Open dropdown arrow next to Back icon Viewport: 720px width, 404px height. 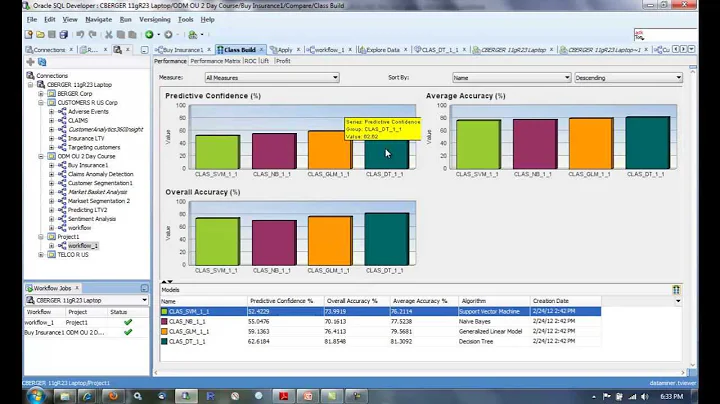coord(159,34)
